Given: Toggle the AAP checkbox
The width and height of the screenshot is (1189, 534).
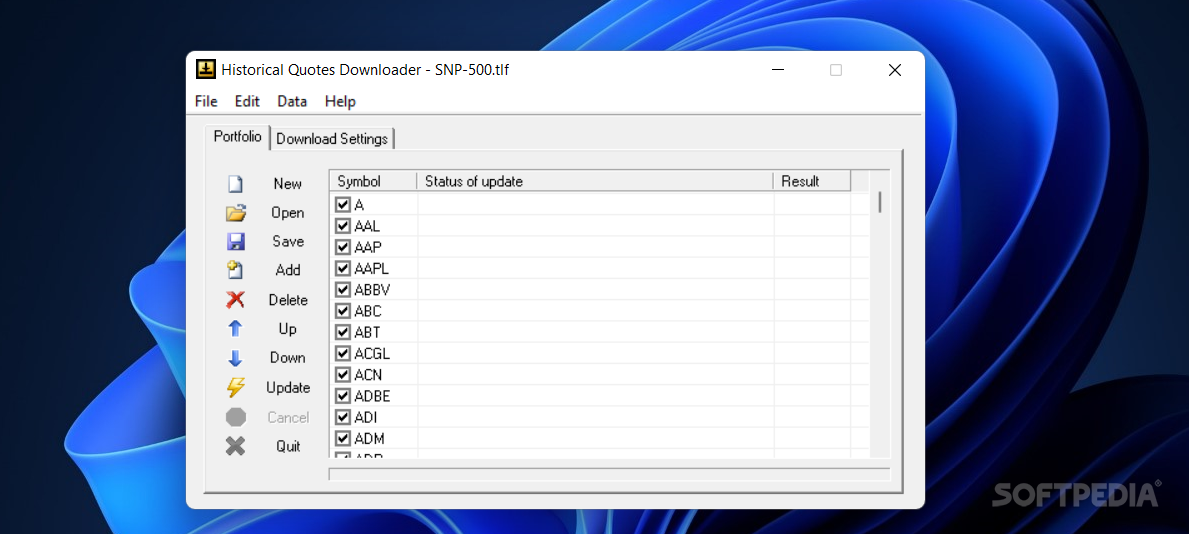Looking at the screenshot, I should point(343,247).
